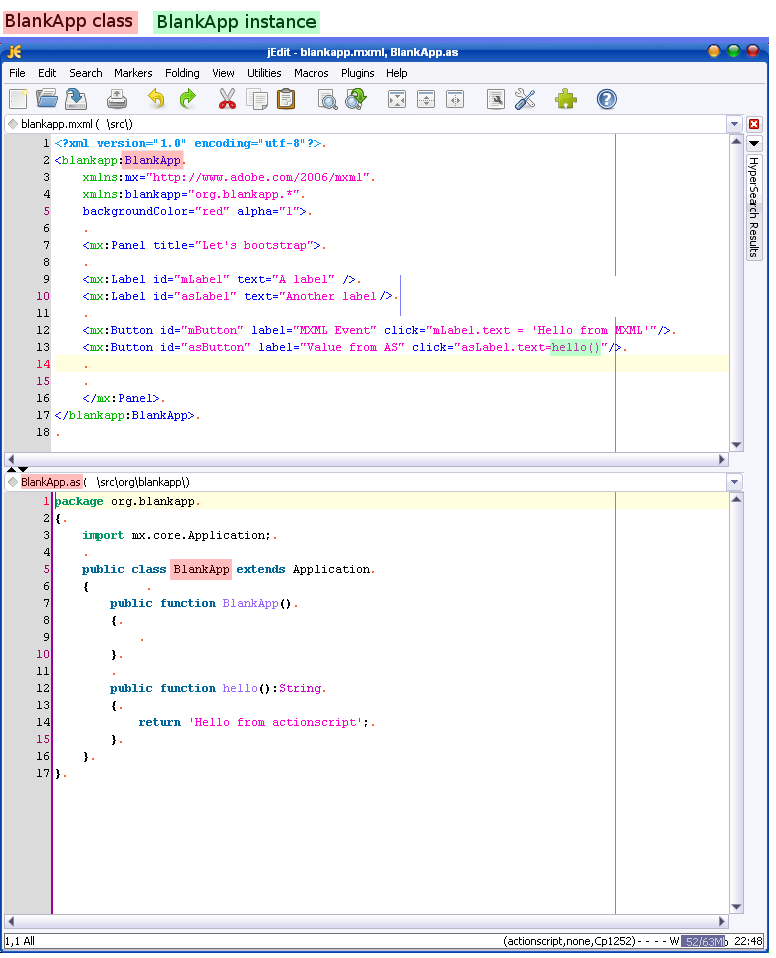Save the current buffer icon

76,99
